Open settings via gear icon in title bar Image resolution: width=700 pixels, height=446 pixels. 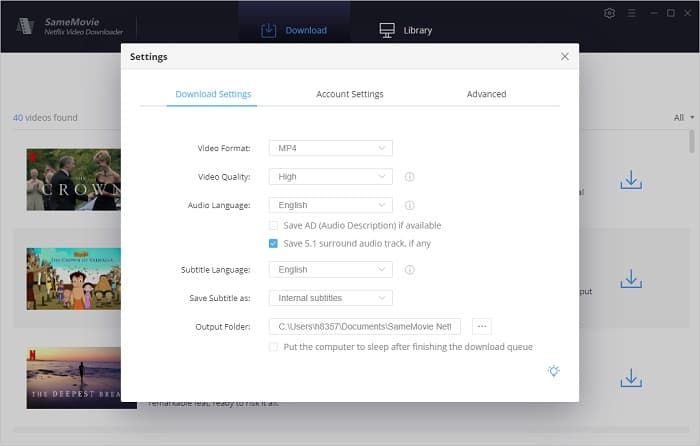coord(610,13)
